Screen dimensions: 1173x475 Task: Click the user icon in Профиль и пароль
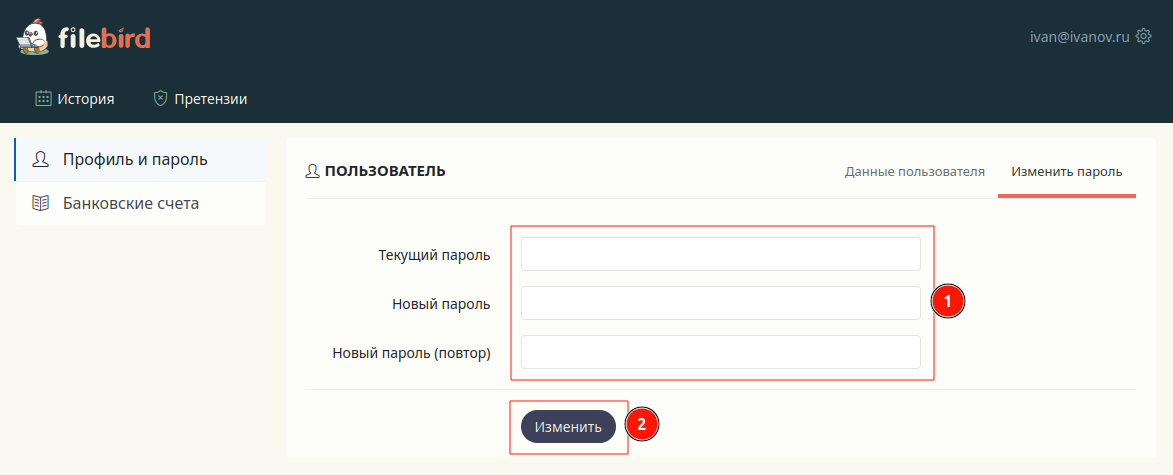pyautogui.click(x=41, y=159)
